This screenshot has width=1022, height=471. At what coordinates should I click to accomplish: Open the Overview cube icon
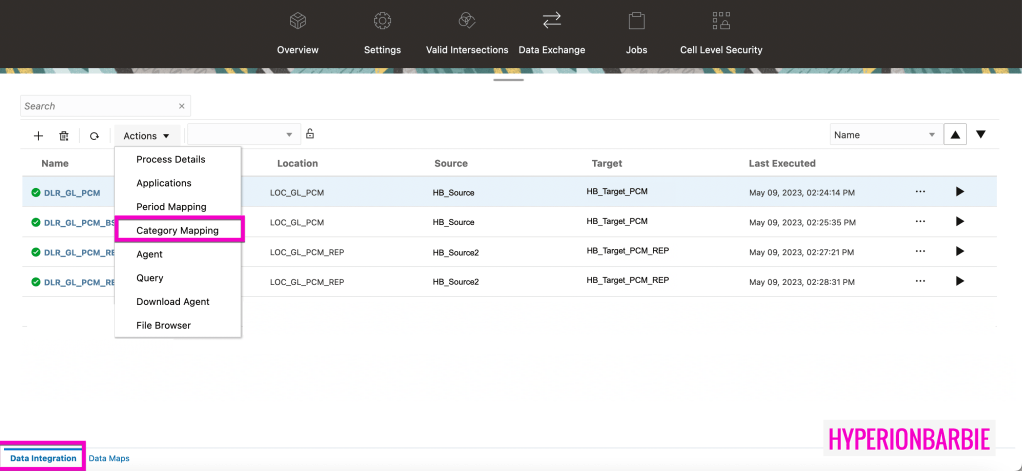click(297, 21)
